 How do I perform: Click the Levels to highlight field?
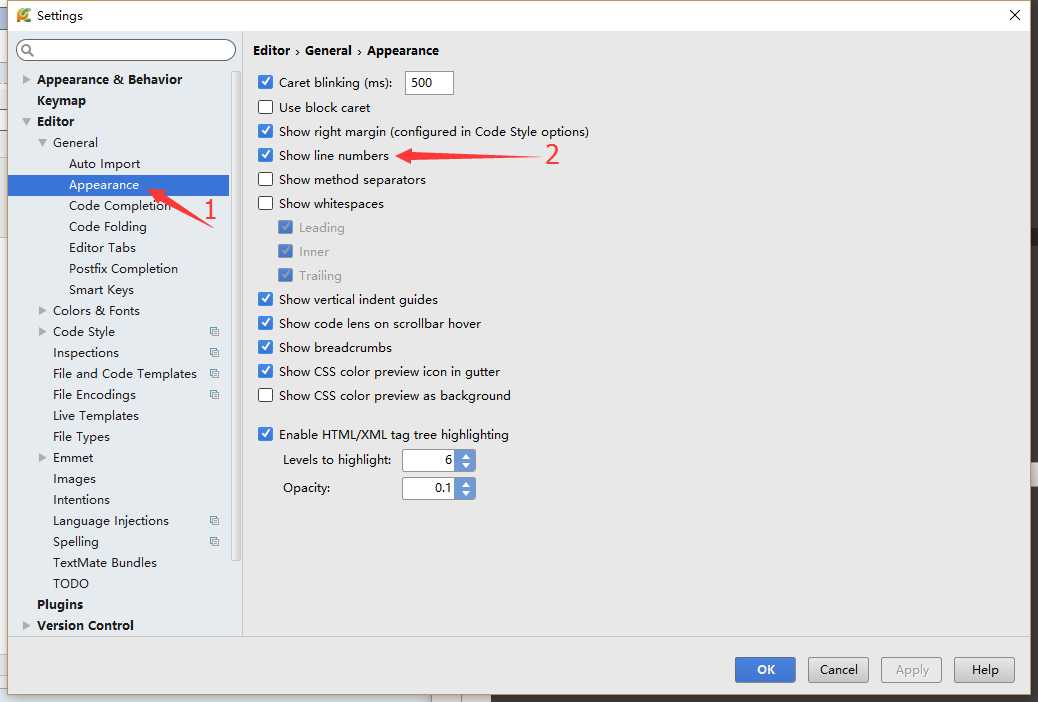430,460
